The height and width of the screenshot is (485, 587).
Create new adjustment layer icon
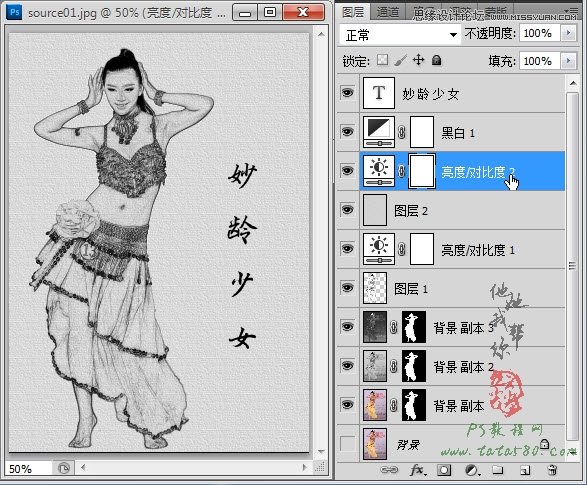coord(472,470)
